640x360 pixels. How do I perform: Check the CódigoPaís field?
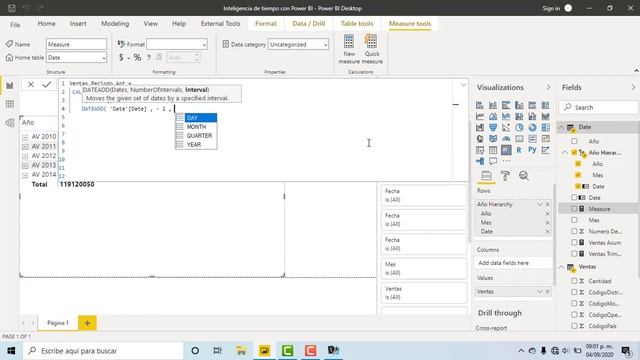[x=574, y=326]
